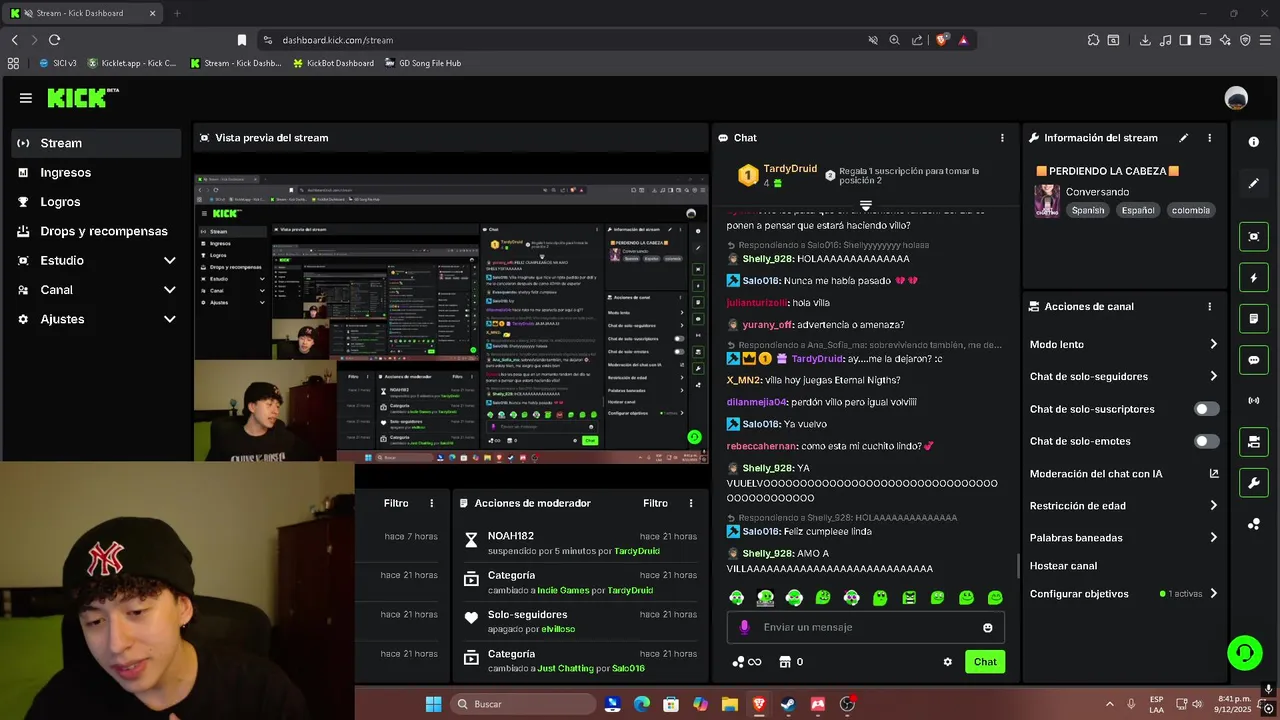Click the address bar URL
This screenshot has height=720, width=1280.
[338, 40]
